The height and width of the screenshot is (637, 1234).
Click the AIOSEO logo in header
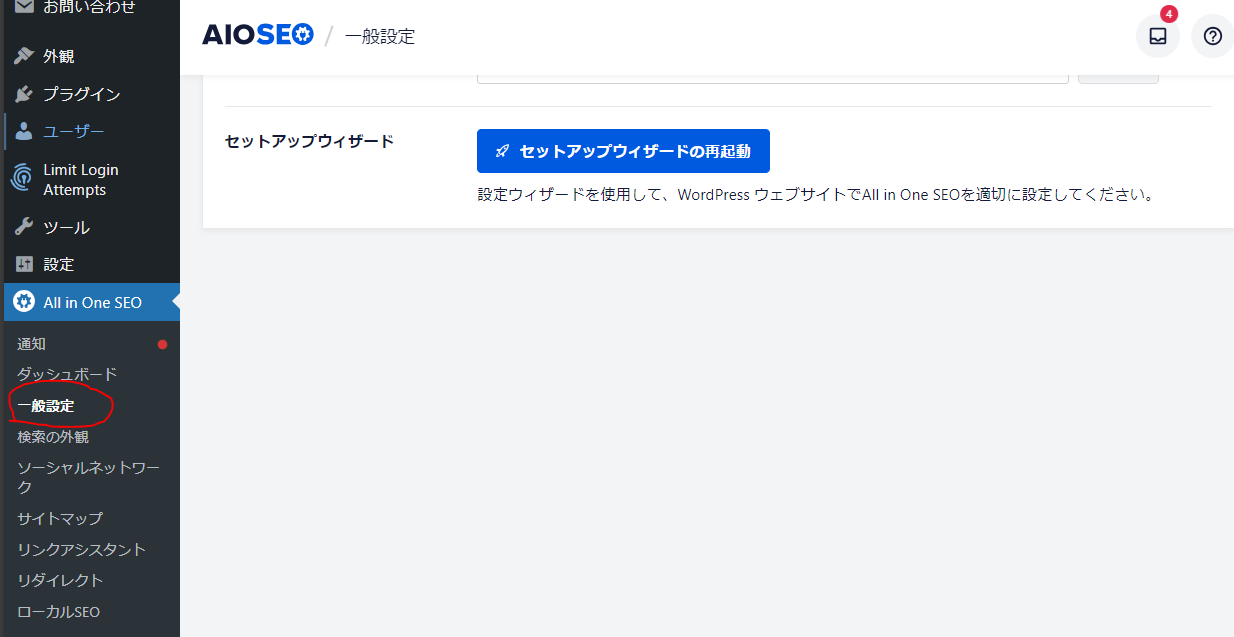pos(258,35)
